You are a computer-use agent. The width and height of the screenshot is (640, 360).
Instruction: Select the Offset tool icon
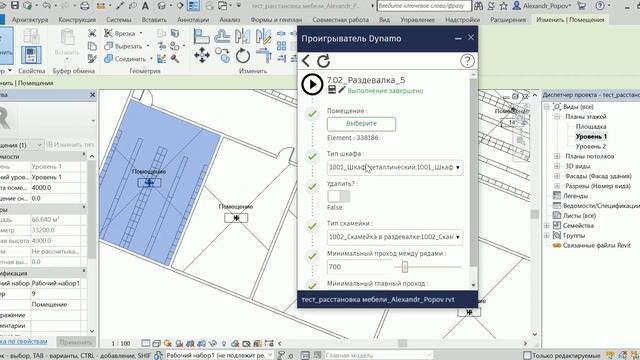coord(222,37)
